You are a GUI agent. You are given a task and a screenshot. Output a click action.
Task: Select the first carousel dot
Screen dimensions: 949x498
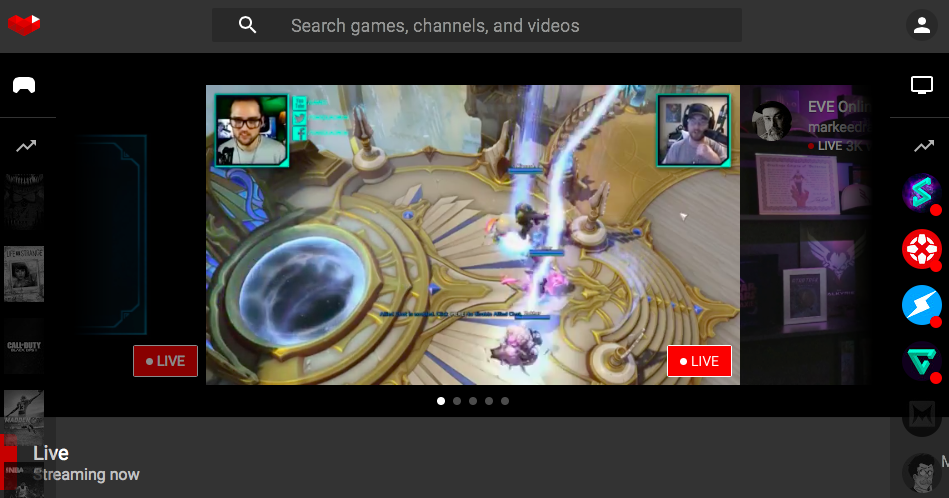(x=441, y=401)
